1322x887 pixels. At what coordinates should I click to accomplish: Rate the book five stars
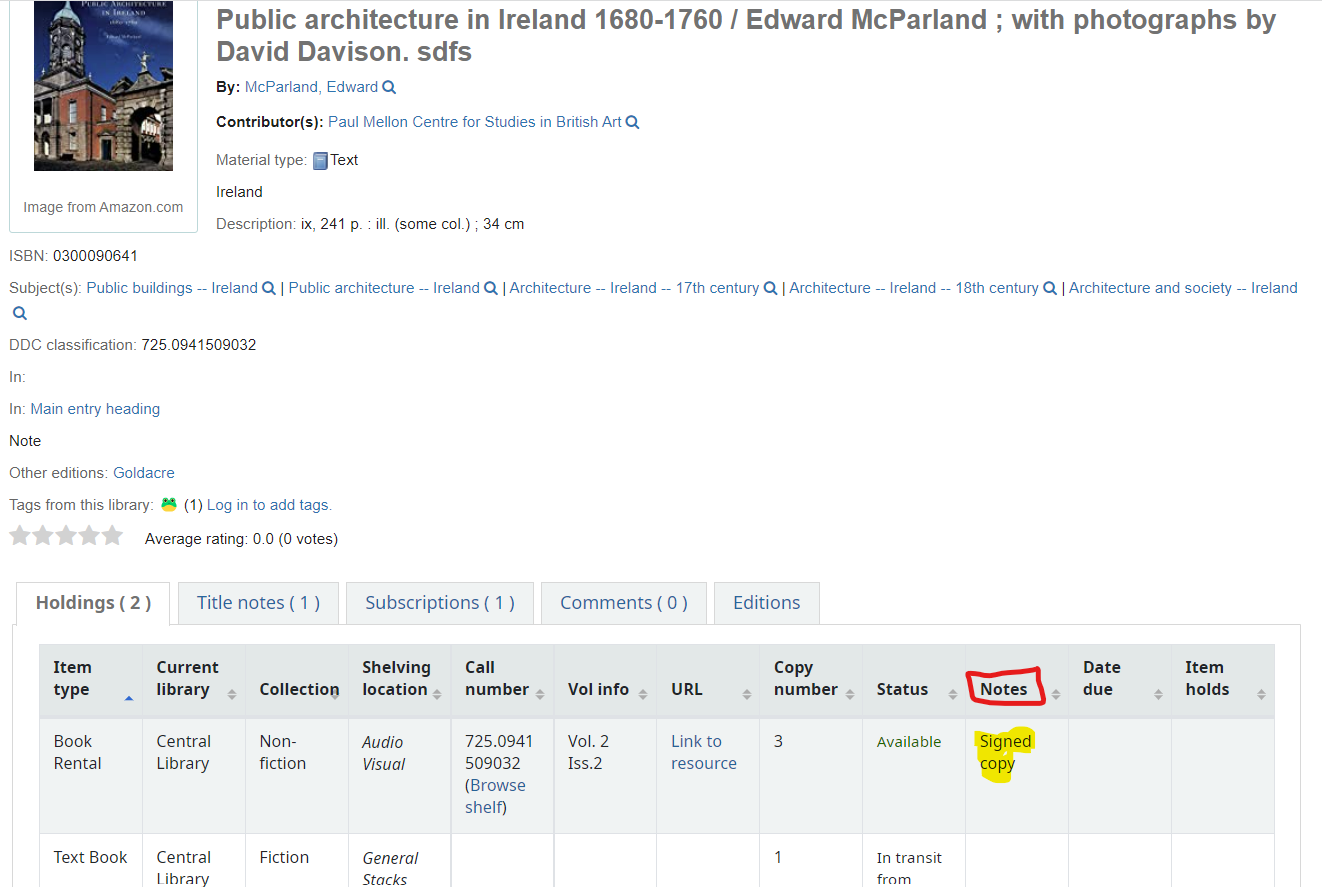coord(112,536)
